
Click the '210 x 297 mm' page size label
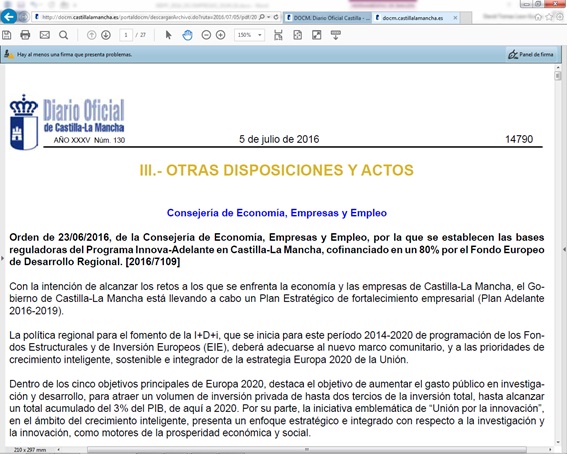(30, 450)
